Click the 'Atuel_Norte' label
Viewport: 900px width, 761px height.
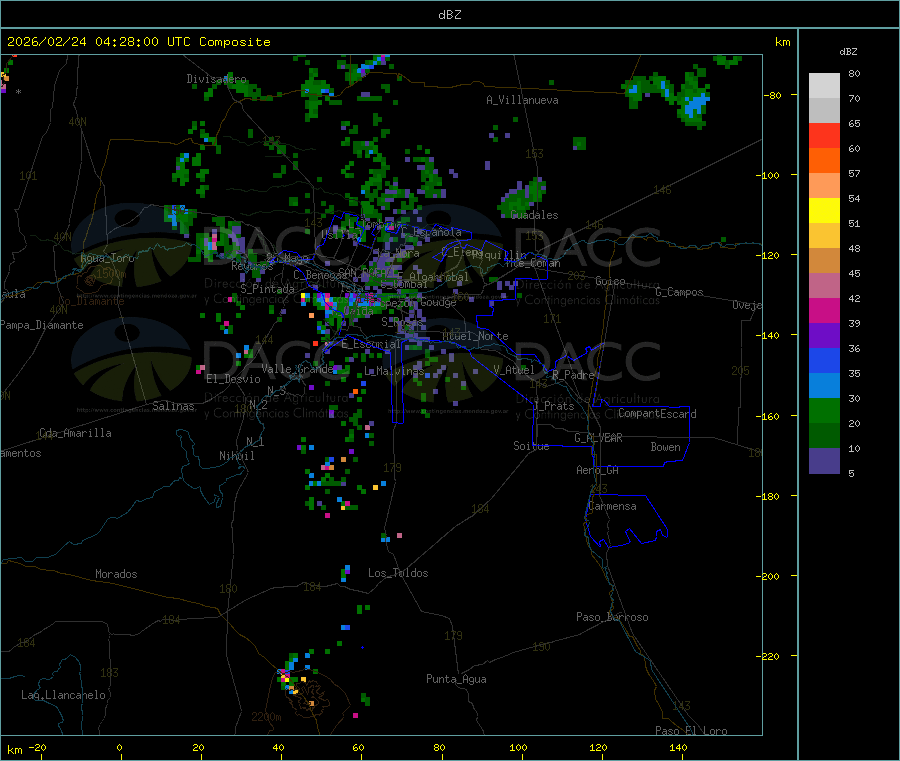click(475, 336)
